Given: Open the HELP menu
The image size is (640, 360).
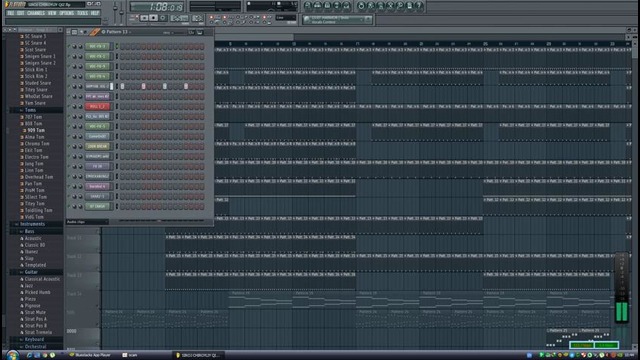Looking at the screenshot, I should point(95,13).
